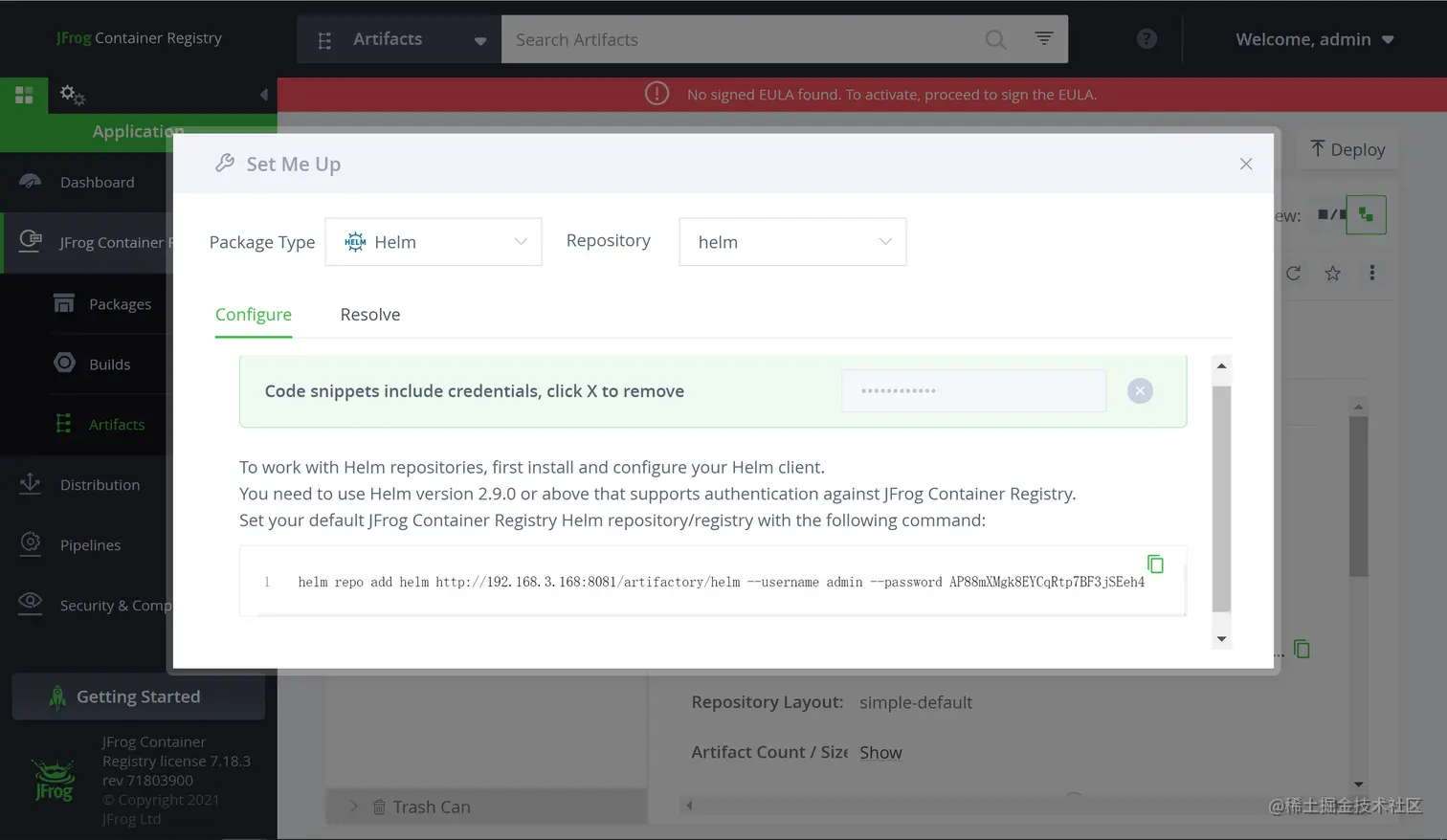Image resolution: width=1447 pixels, height=840 pixels.
Task: Close the Set Me Up dialog
Action: [x=1246, y=164]
